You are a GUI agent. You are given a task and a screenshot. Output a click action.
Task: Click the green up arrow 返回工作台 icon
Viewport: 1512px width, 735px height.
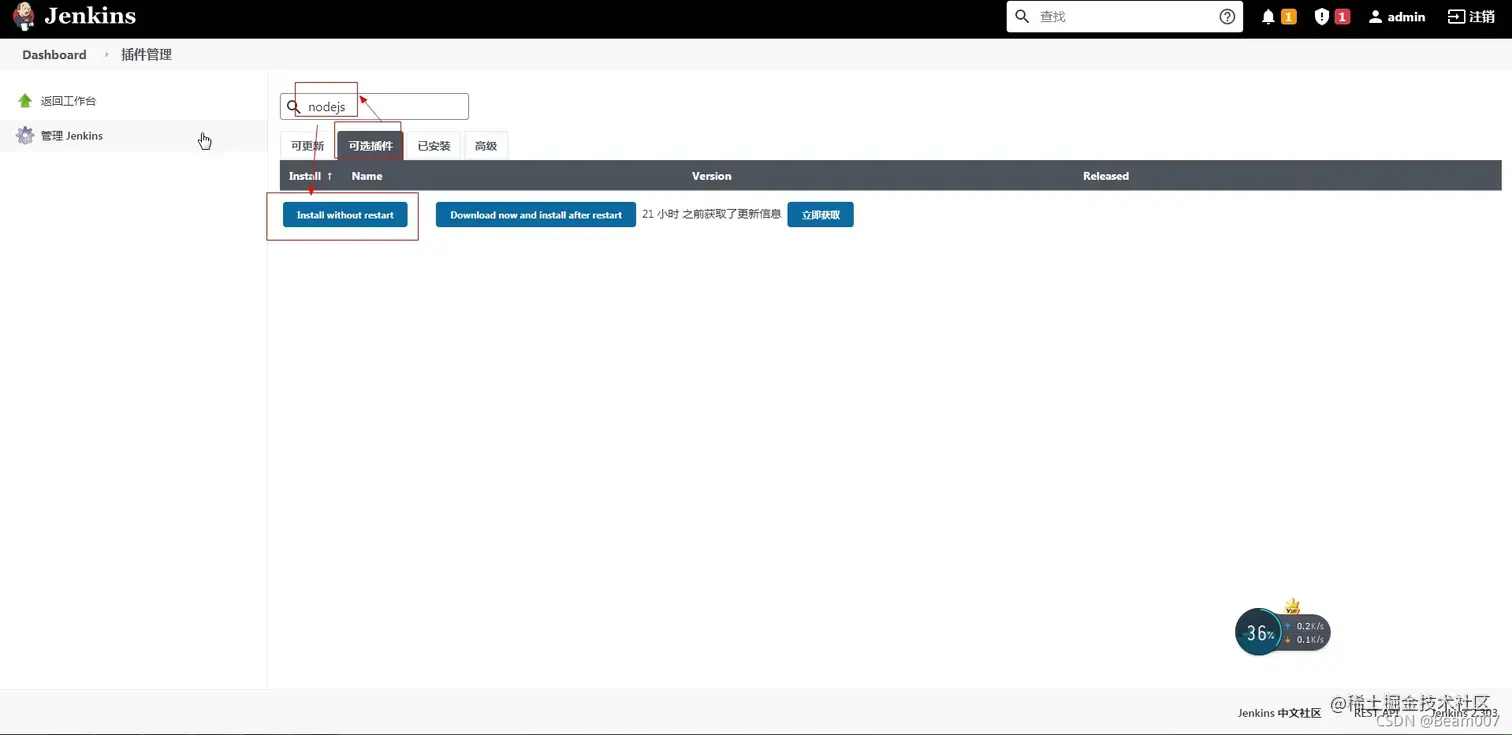coord(25,101)
